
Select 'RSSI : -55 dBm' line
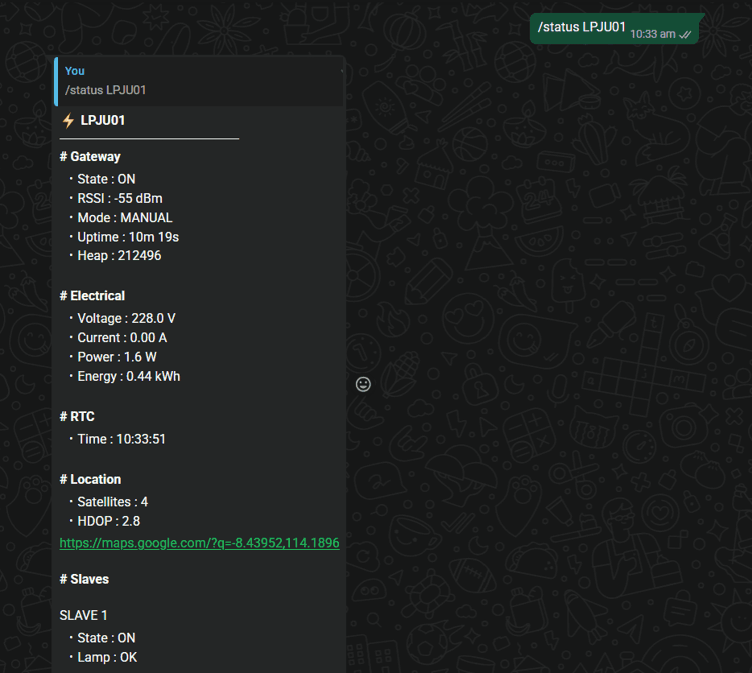tap(120, 199)
